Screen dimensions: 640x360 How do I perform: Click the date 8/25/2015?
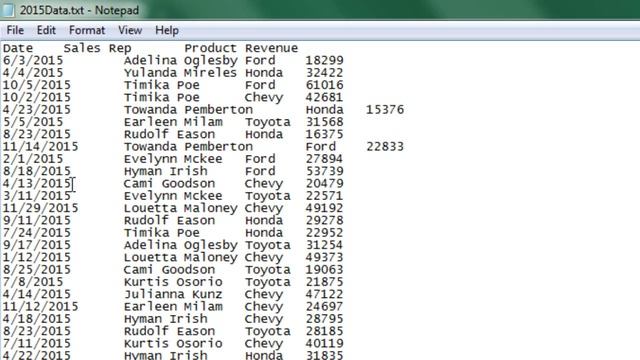click(37, 270)
